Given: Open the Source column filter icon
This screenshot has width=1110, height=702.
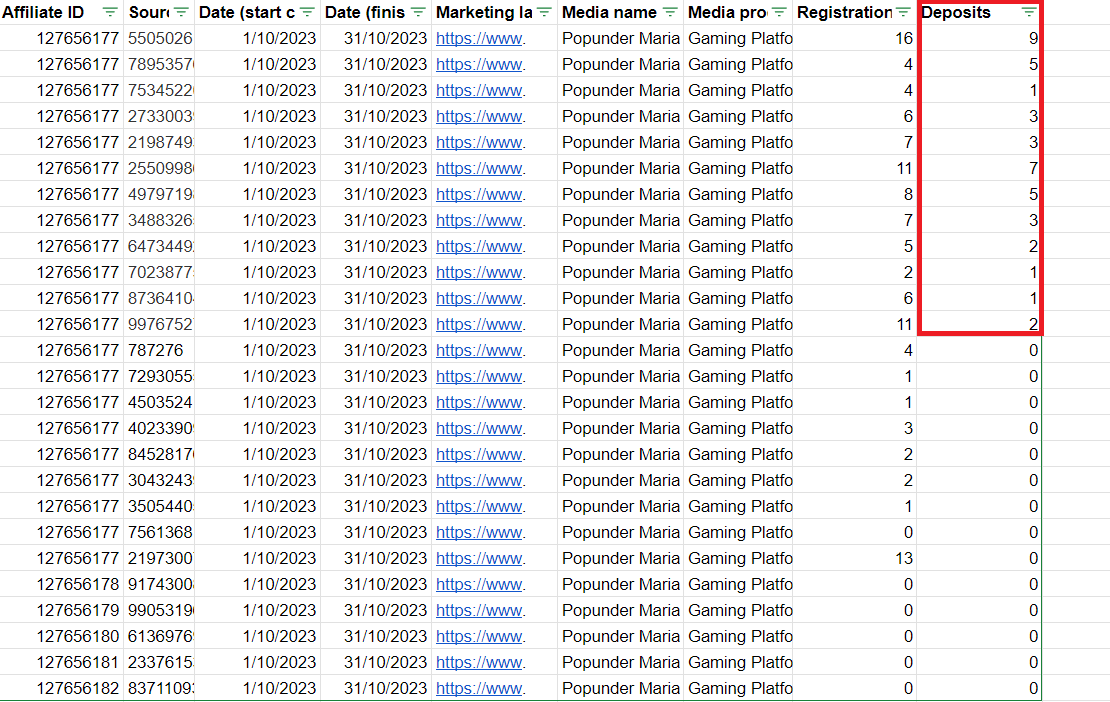Looking at the screenshot, I should pyautogui.click(x=181, y=13).
